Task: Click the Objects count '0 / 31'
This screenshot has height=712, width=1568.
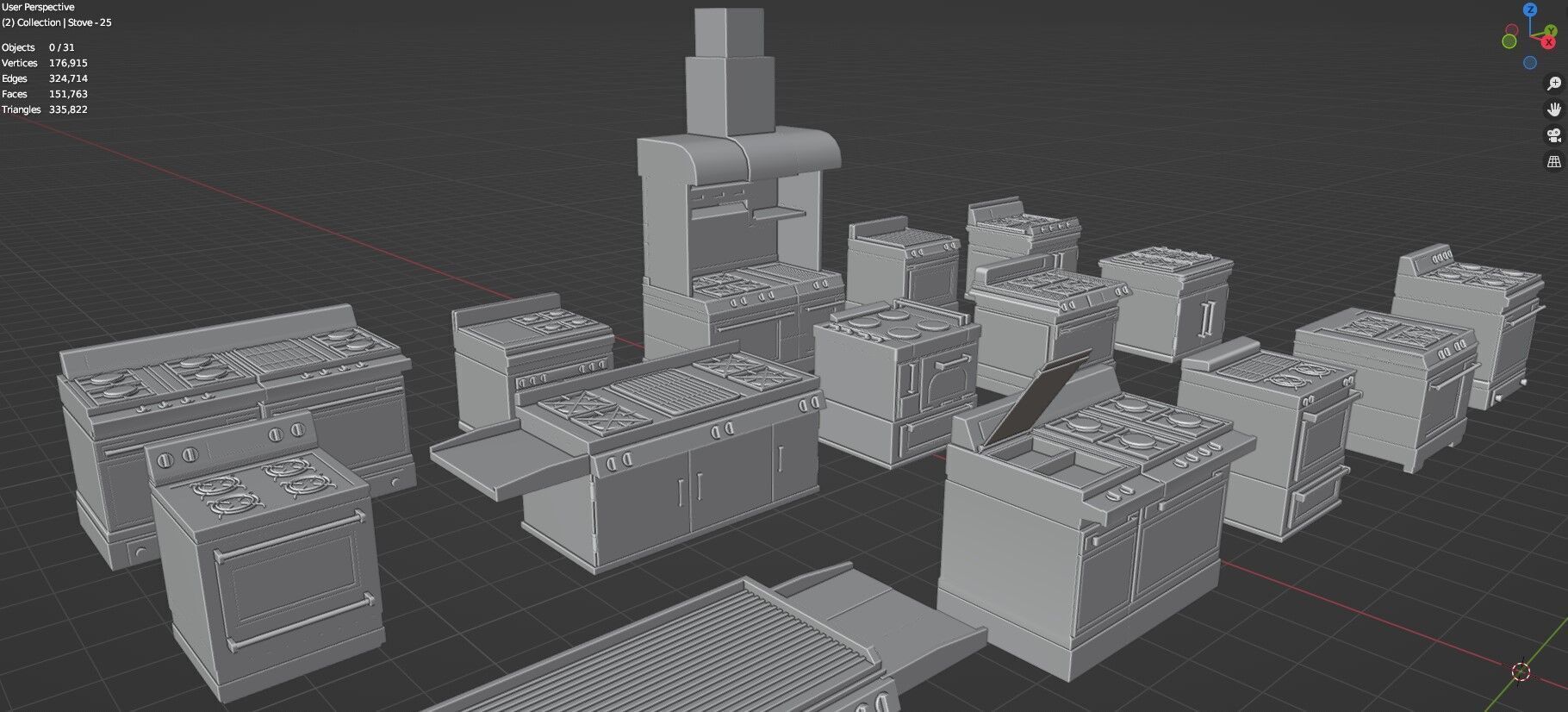Action: click(x=62, y=47)
